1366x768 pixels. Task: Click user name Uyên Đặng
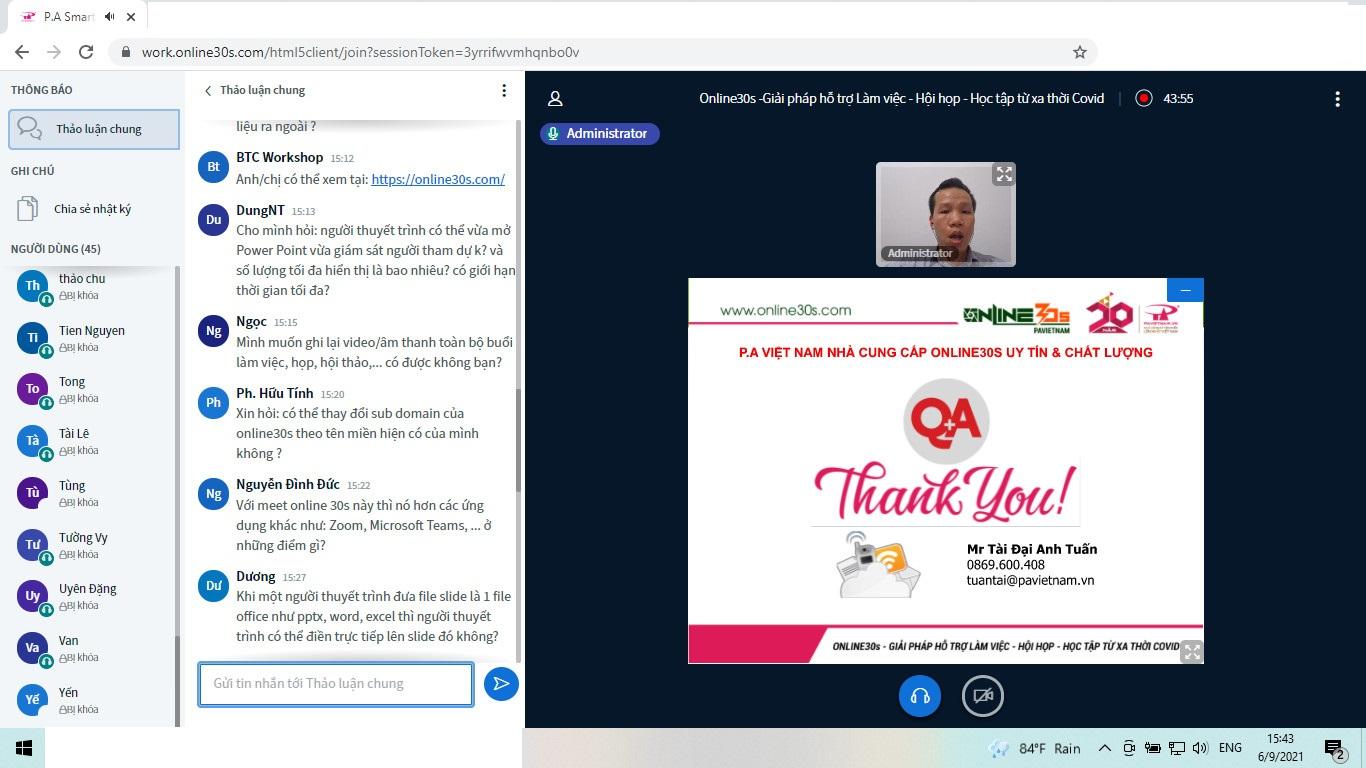pyautogui.click(x=88, y=589)
